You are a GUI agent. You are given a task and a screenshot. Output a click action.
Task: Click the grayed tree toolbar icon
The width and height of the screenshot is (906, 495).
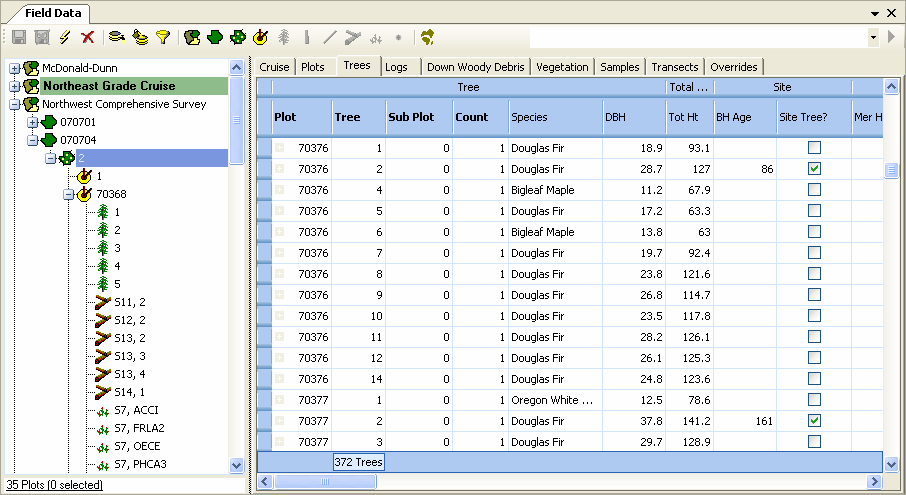(x=284, y=38)
